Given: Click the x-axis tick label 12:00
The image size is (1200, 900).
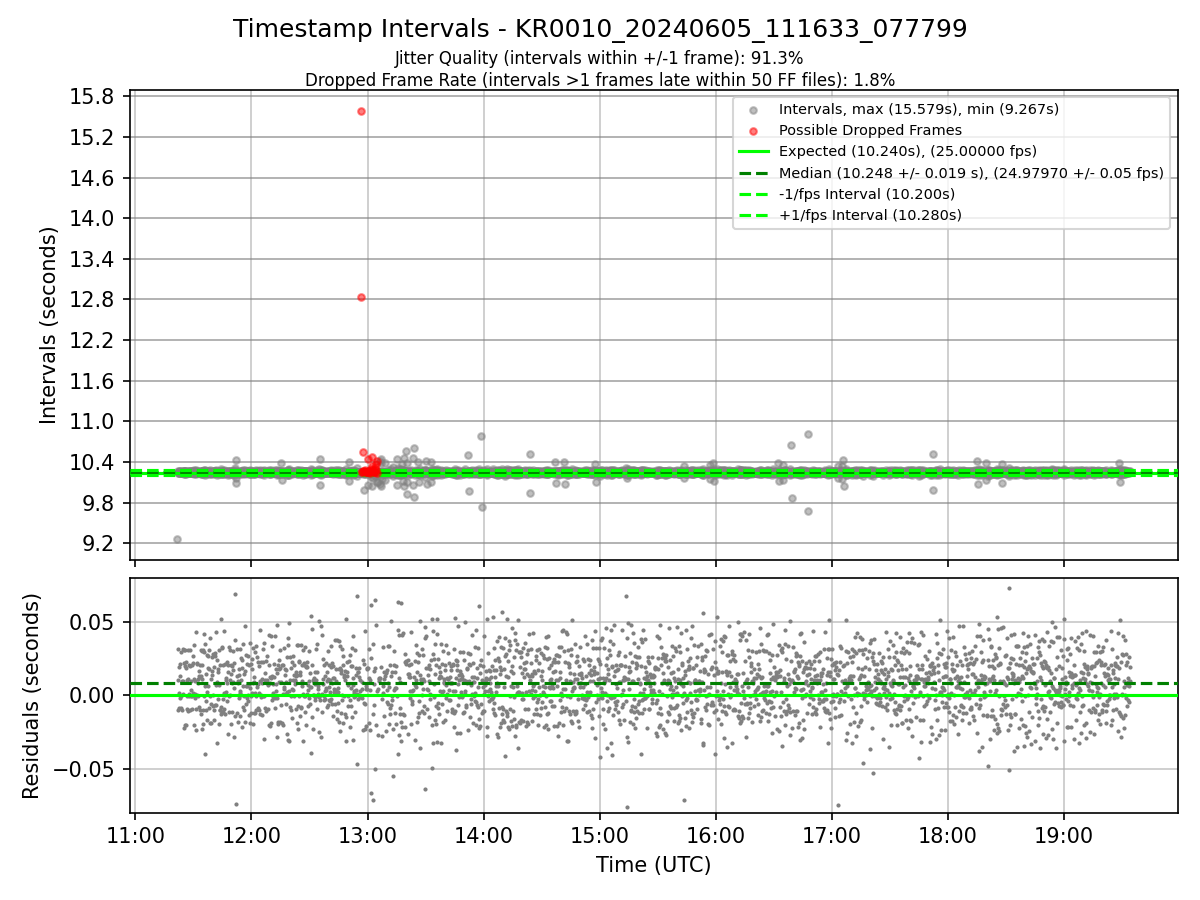Looking at the screenshot, I should 251,836.
